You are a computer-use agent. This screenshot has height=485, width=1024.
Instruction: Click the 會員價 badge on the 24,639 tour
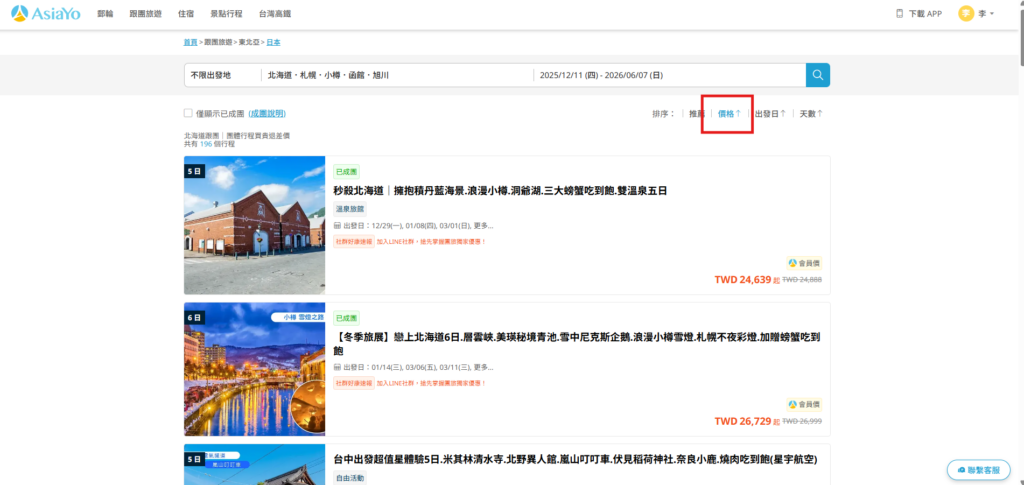click(804, 263)
